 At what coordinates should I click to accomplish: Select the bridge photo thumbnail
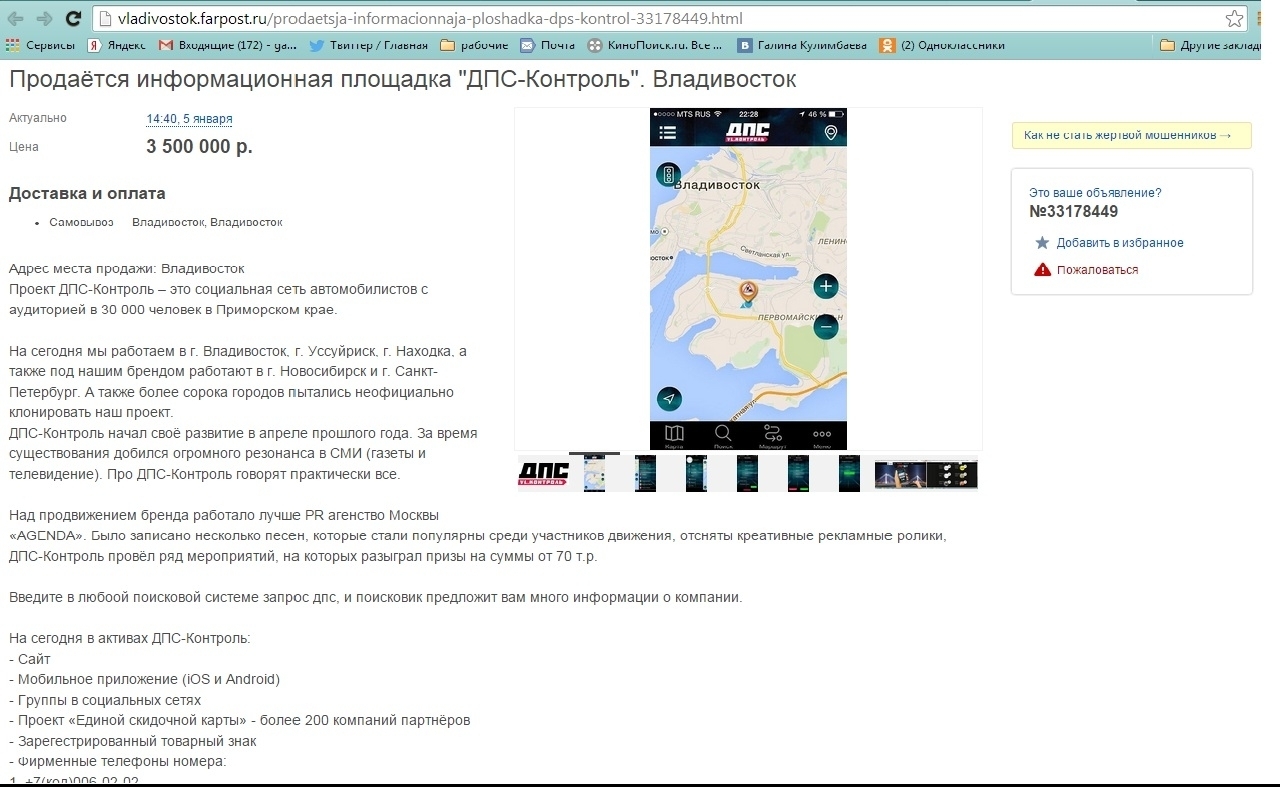pyautogui.click(x=899, y=474)
